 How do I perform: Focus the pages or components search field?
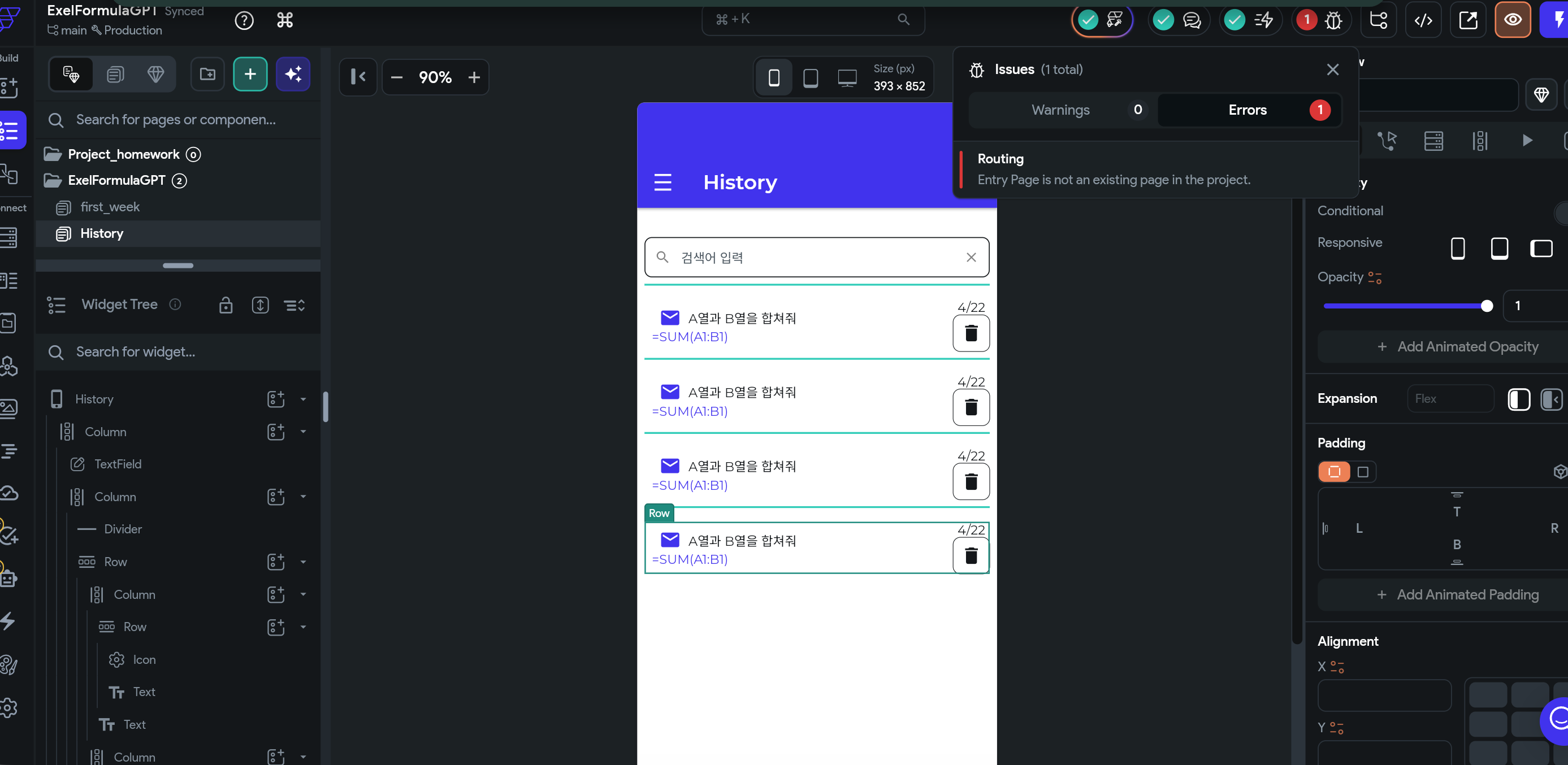coord(176,120)
